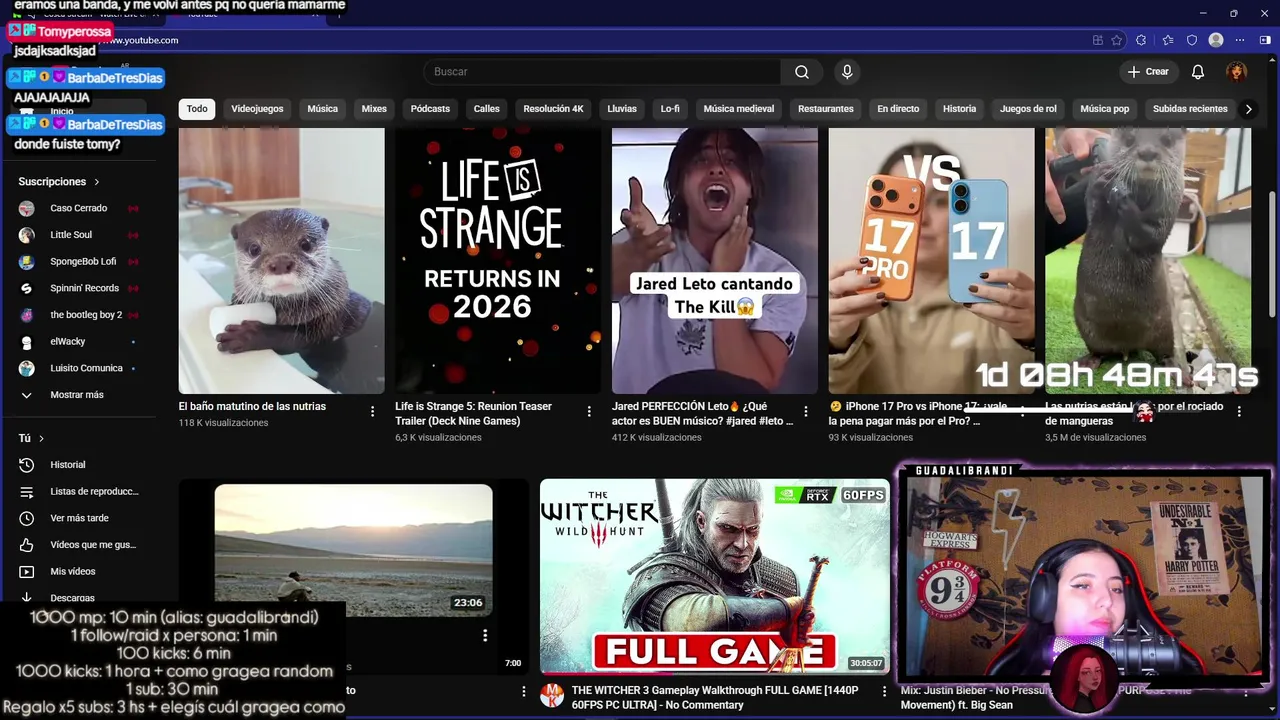Open iPhone 17 Pro vs iPhone 17 title

[918, 414]
